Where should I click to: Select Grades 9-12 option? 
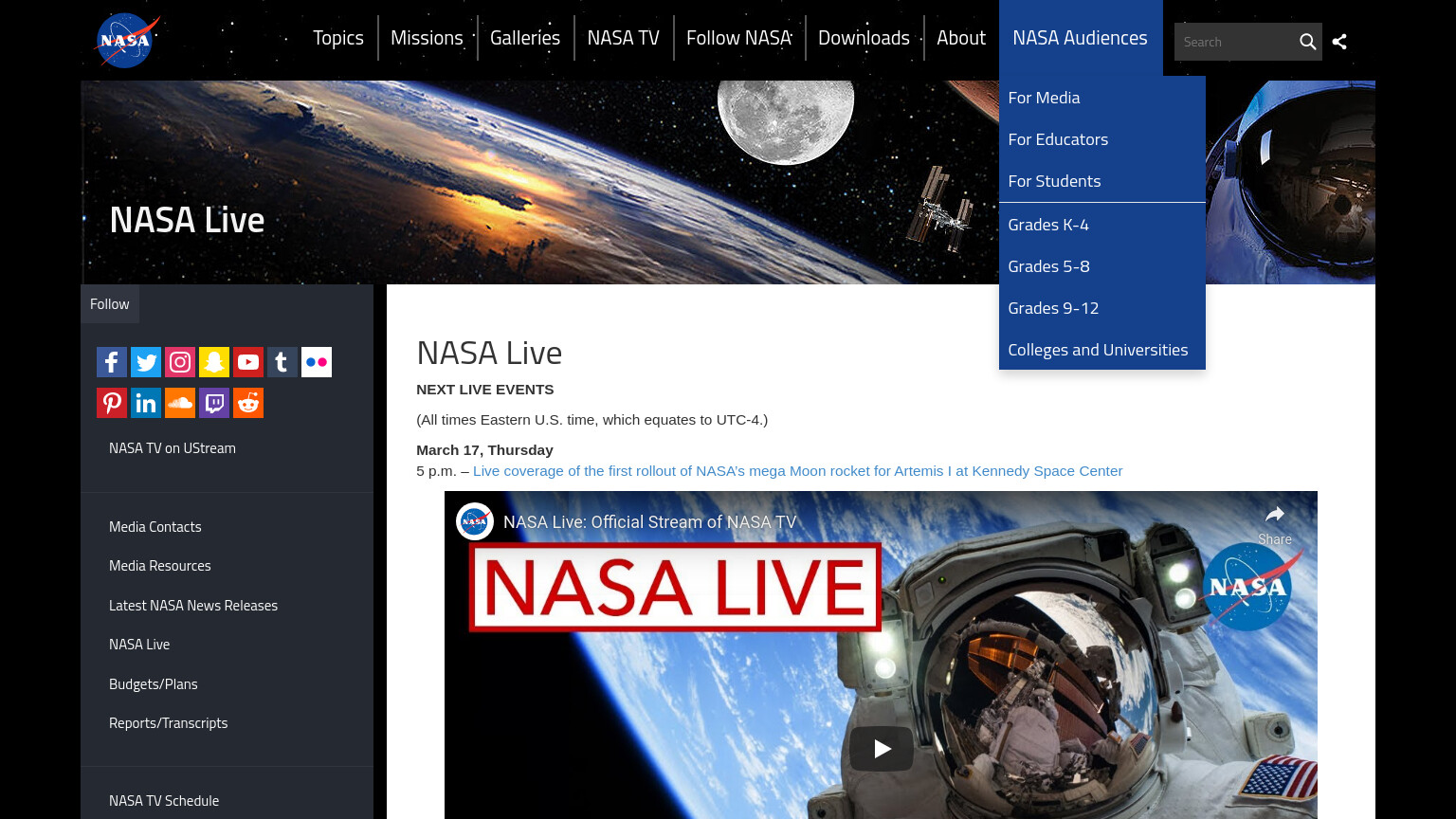coord(1101,308)
